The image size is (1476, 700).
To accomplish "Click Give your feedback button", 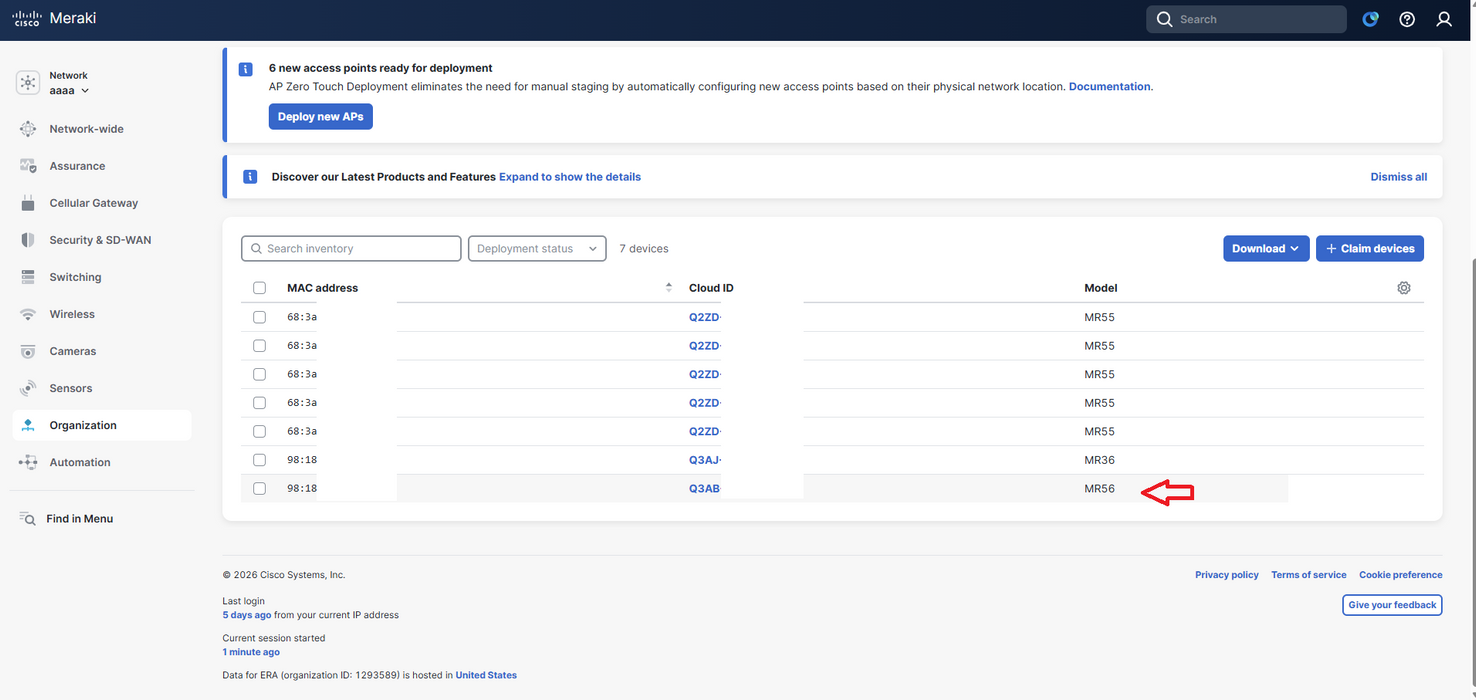I will pyautogui.click(x=1392, y=605).
